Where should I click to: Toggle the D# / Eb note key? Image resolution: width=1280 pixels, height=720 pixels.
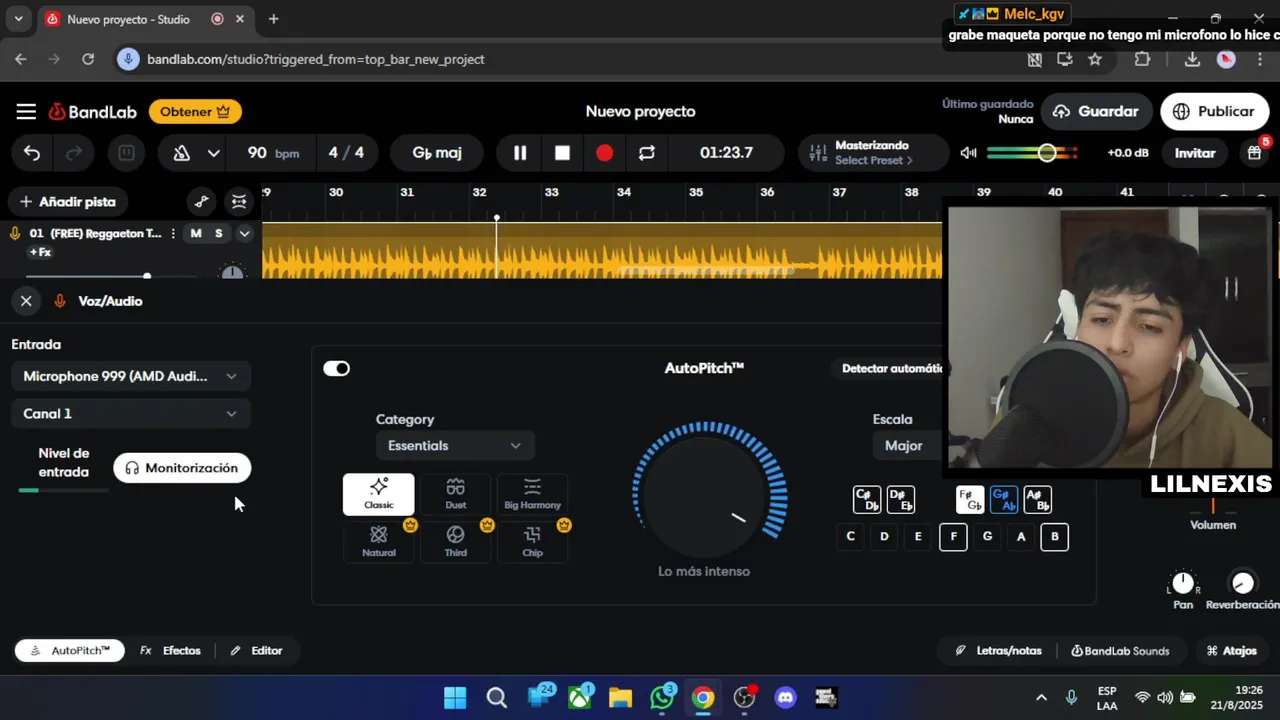tap(901, 499)
